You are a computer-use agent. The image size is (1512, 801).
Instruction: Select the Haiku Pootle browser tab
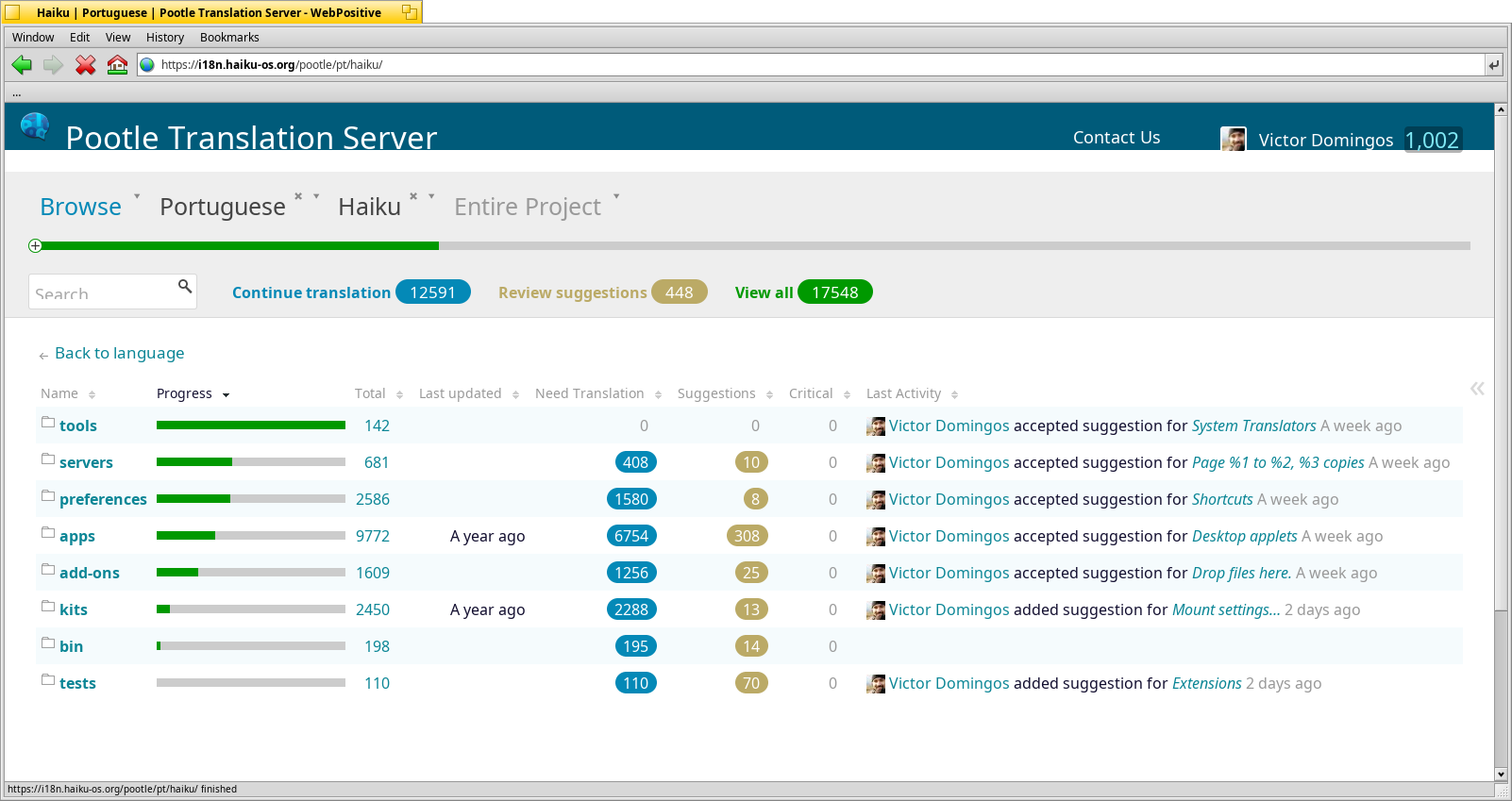pos(211,12)
